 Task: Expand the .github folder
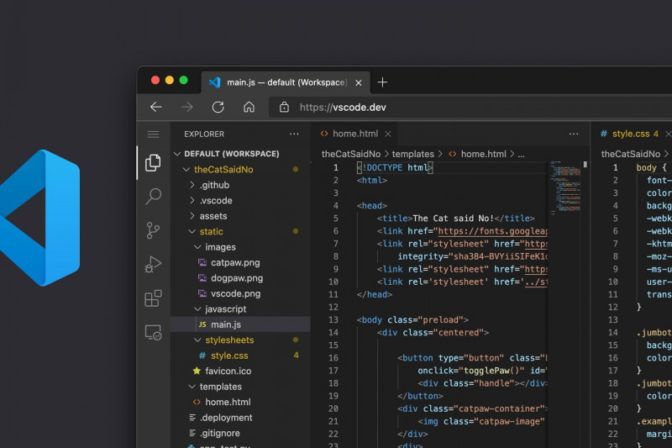[213, 185]
